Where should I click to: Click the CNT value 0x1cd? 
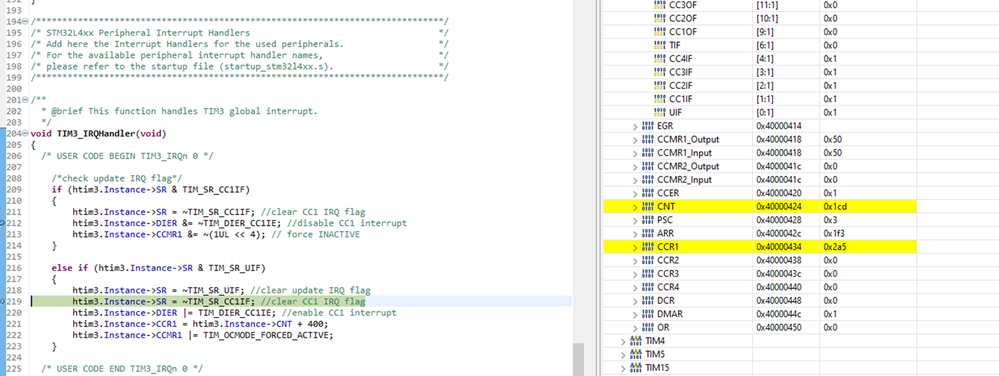click(x=835, y=206)
